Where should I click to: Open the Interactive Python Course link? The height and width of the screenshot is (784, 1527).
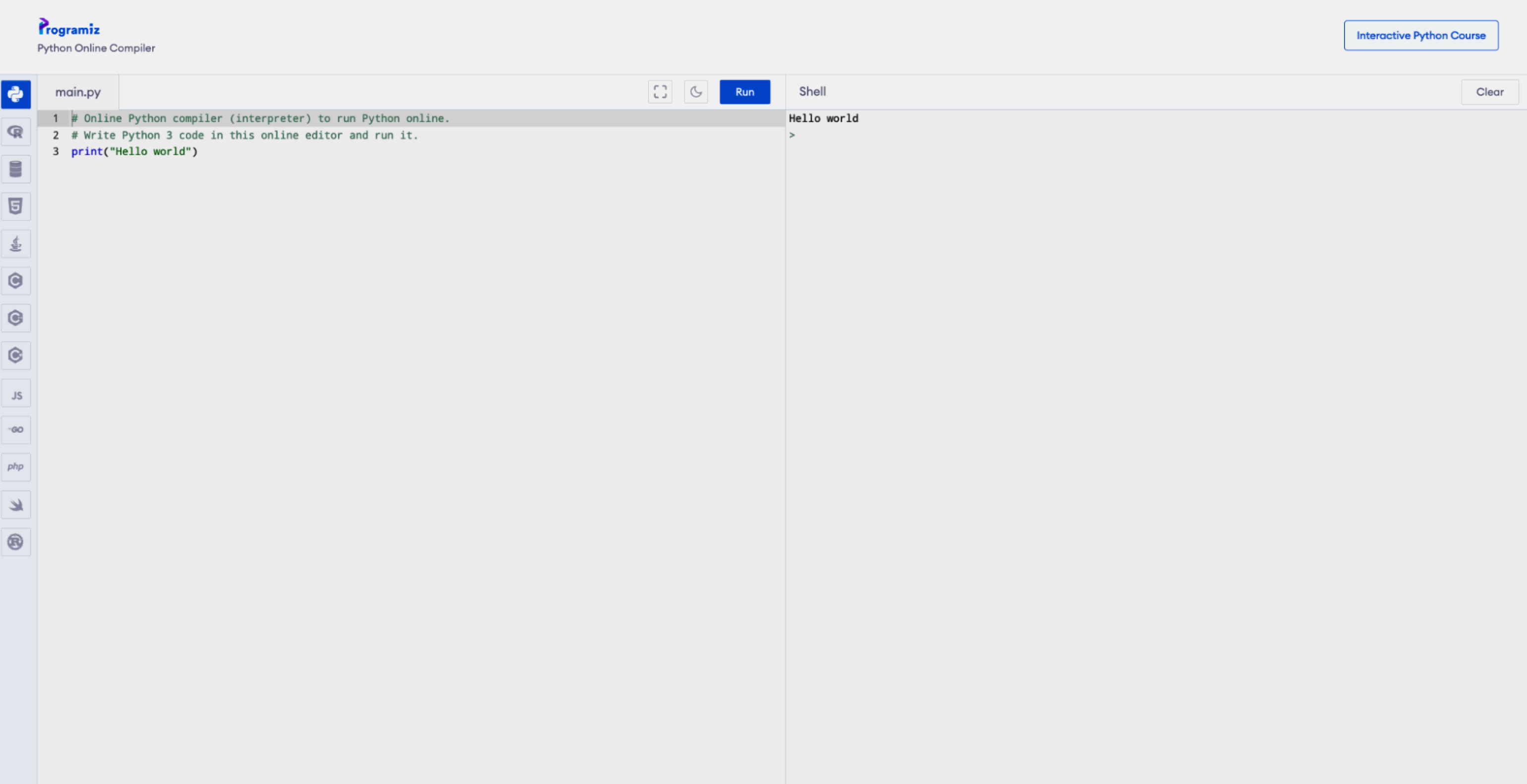pos(1421,36)
